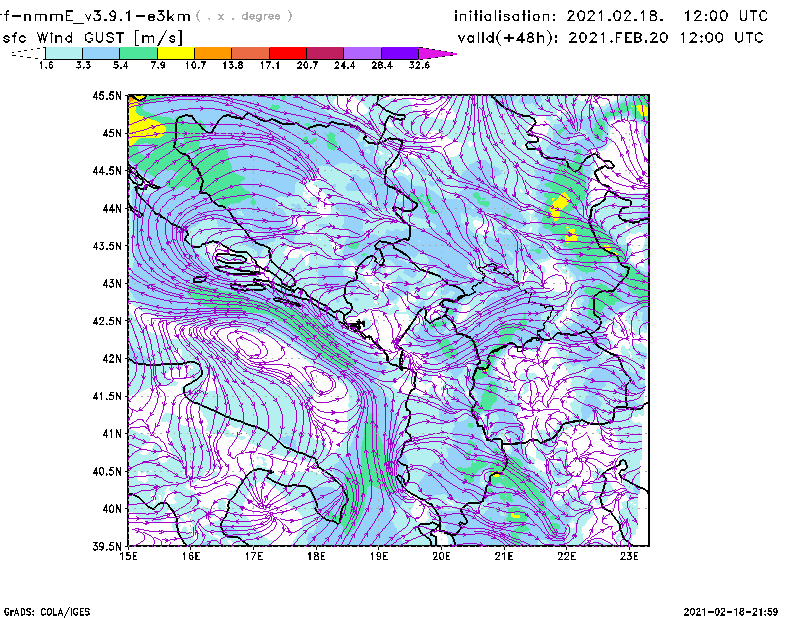
Task: Click the orange 10.7–13.8 legend swatch
Action: (x=213, y=53)
